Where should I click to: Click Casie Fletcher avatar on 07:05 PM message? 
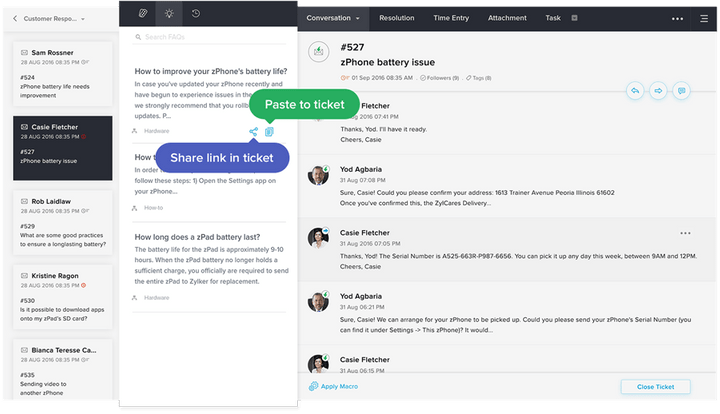(318, 238)
